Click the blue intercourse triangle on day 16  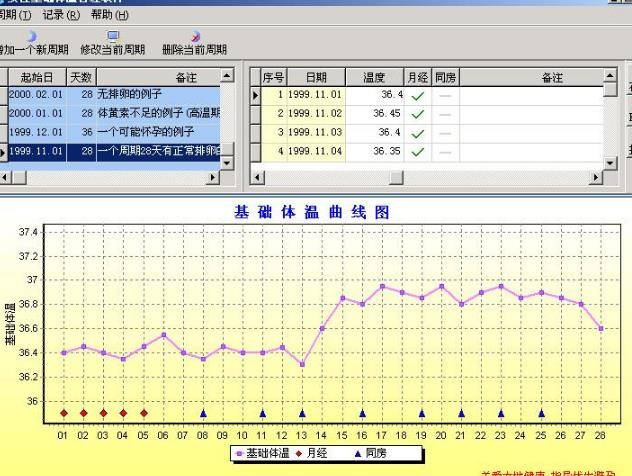click(x=362, y=412)
